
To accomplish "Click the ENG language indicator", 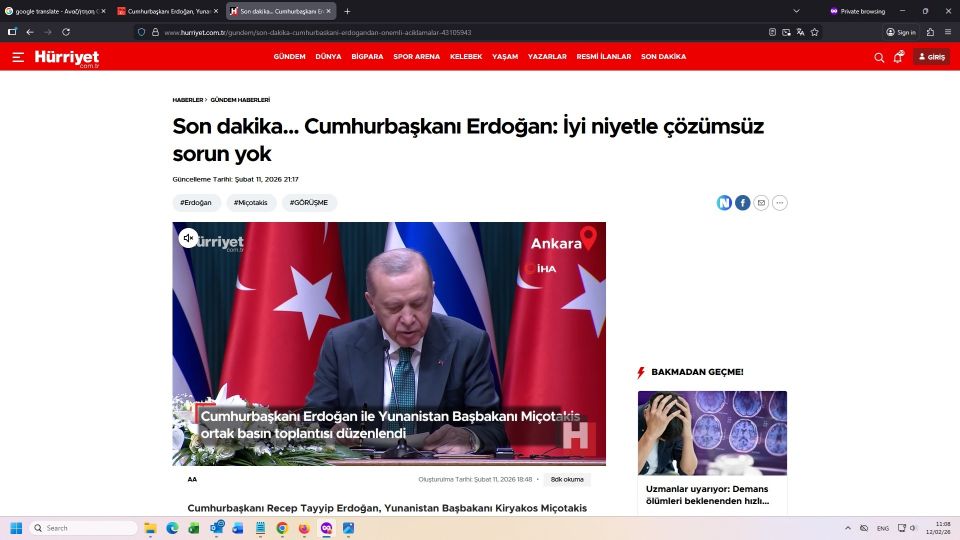I will pyautogui.click(x=882, y=528).
